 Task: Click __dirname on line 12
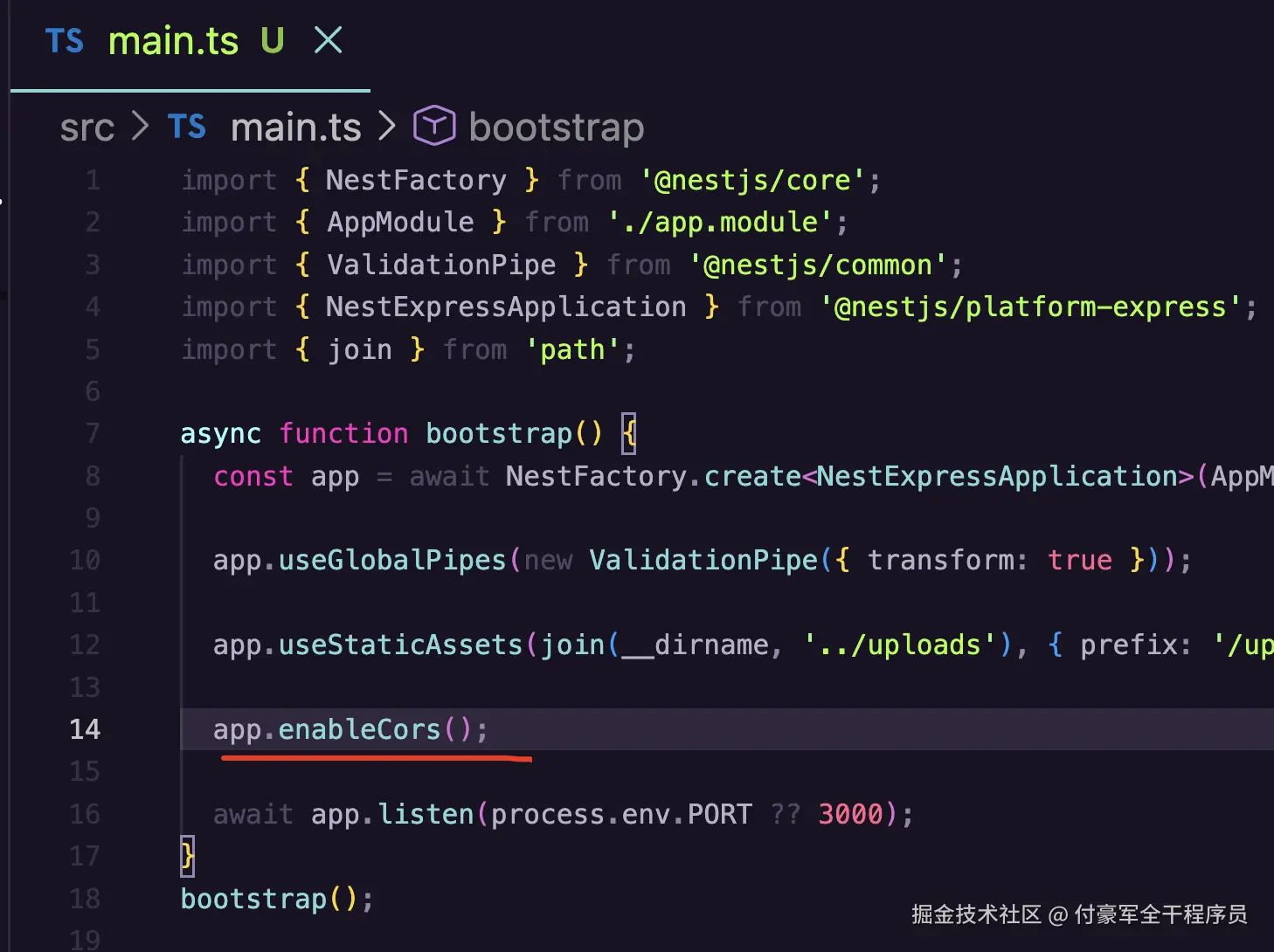pyautogui.click(x=695, y=645)
